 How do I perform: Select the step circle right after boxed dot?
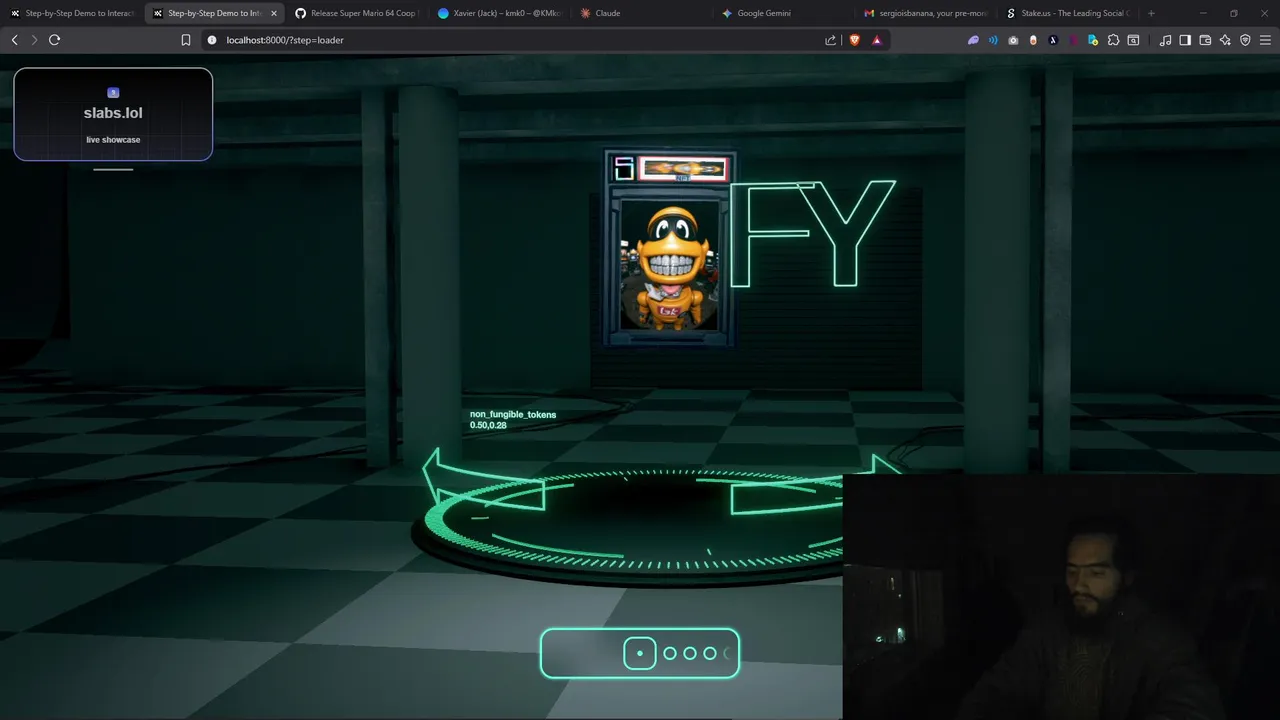[670, 653]
